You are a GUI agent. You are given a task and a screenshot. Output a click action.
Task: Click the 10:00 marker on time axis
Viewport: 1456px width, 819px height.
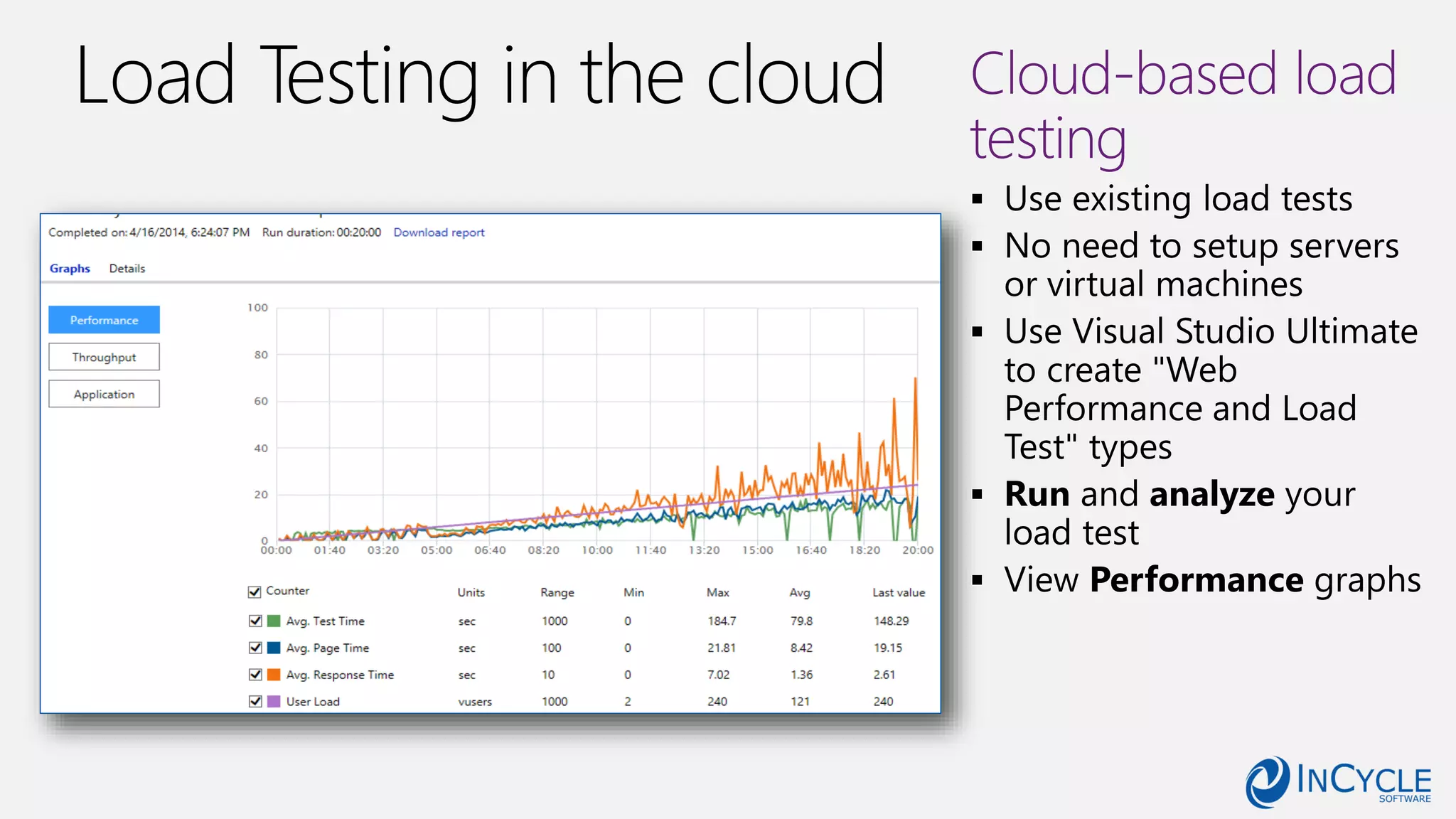[596, 550]
